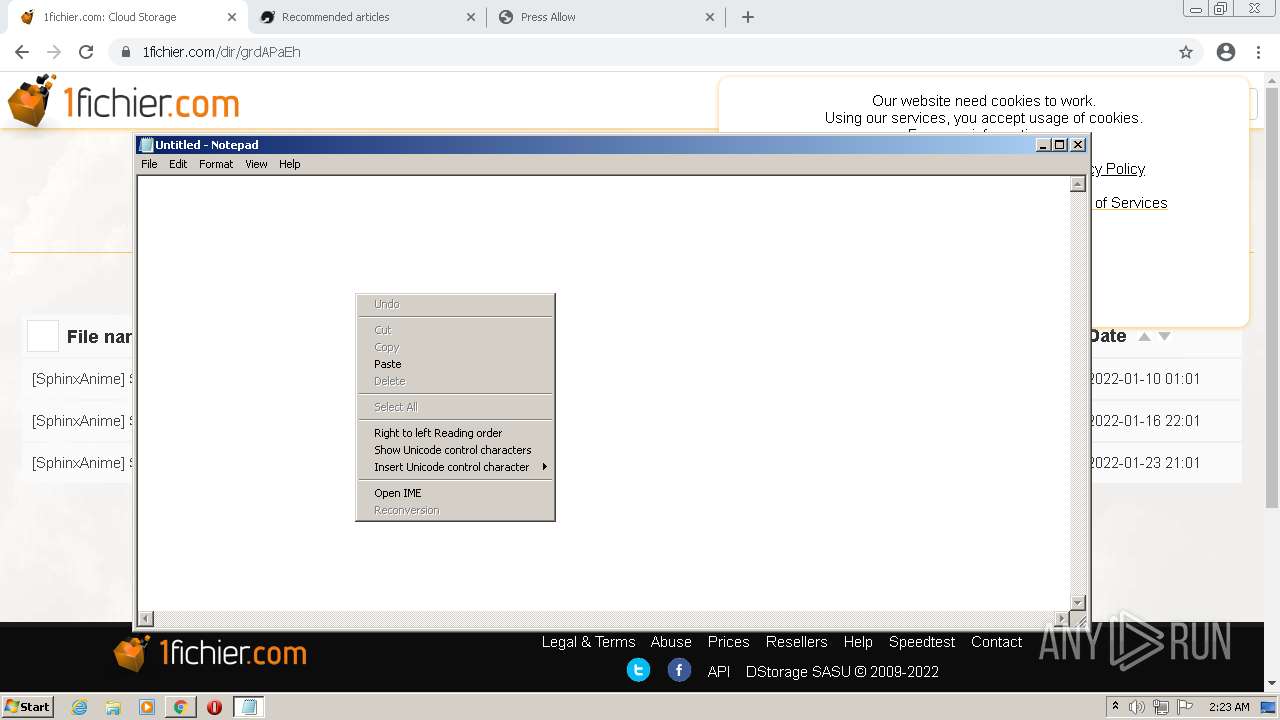The height and width of the screenshot is (720, 1280).
Task: Open Chrome taskbar icon
Action: [180, 707]
